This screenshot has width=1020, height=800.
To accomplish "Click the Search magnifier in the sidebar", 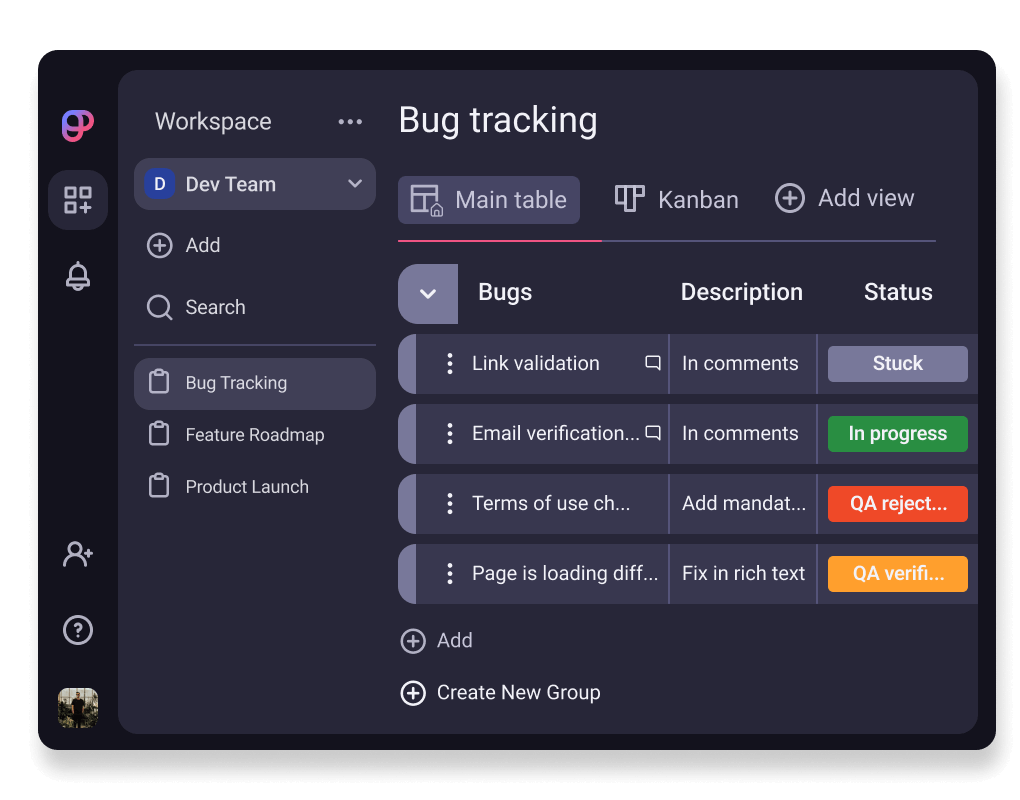I will 160,307.
